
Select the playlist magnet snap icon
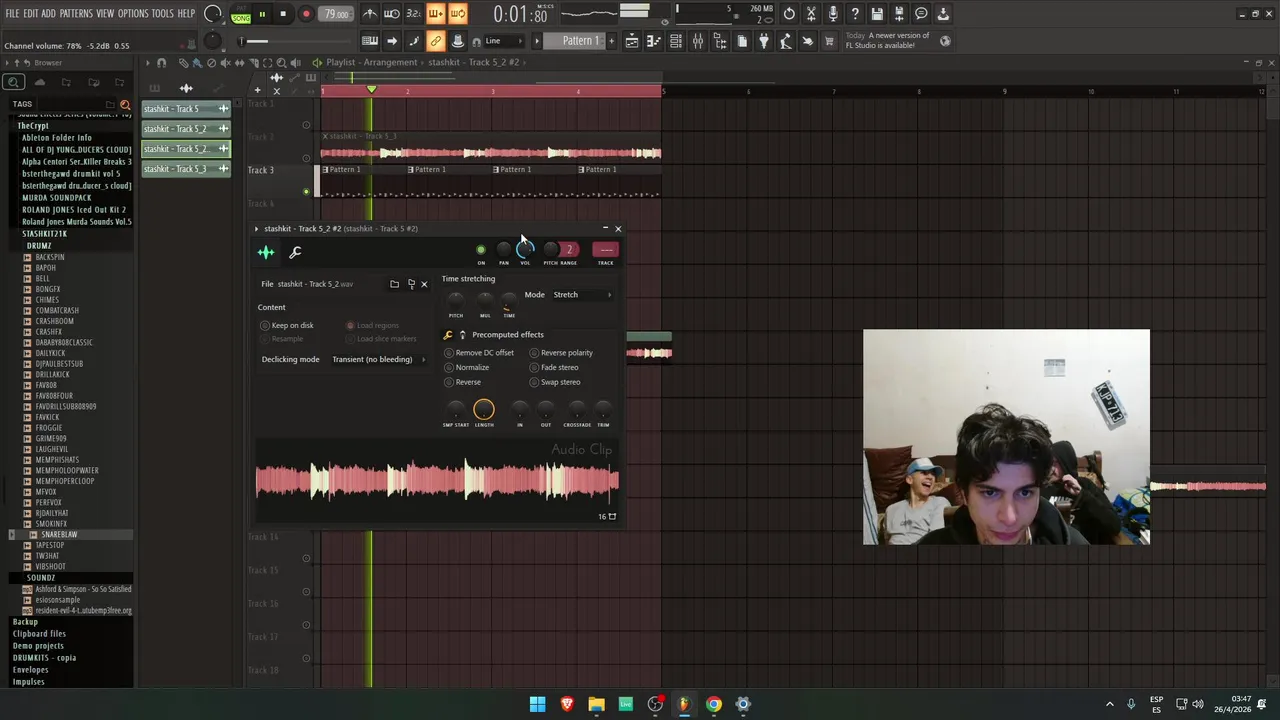pos(161,63)
